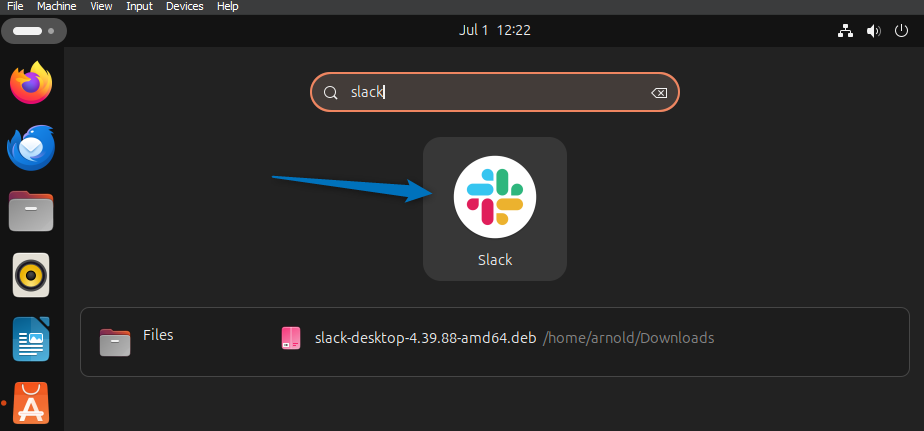Launch Rhythmbox music player from dock

[x=31, y=274]
